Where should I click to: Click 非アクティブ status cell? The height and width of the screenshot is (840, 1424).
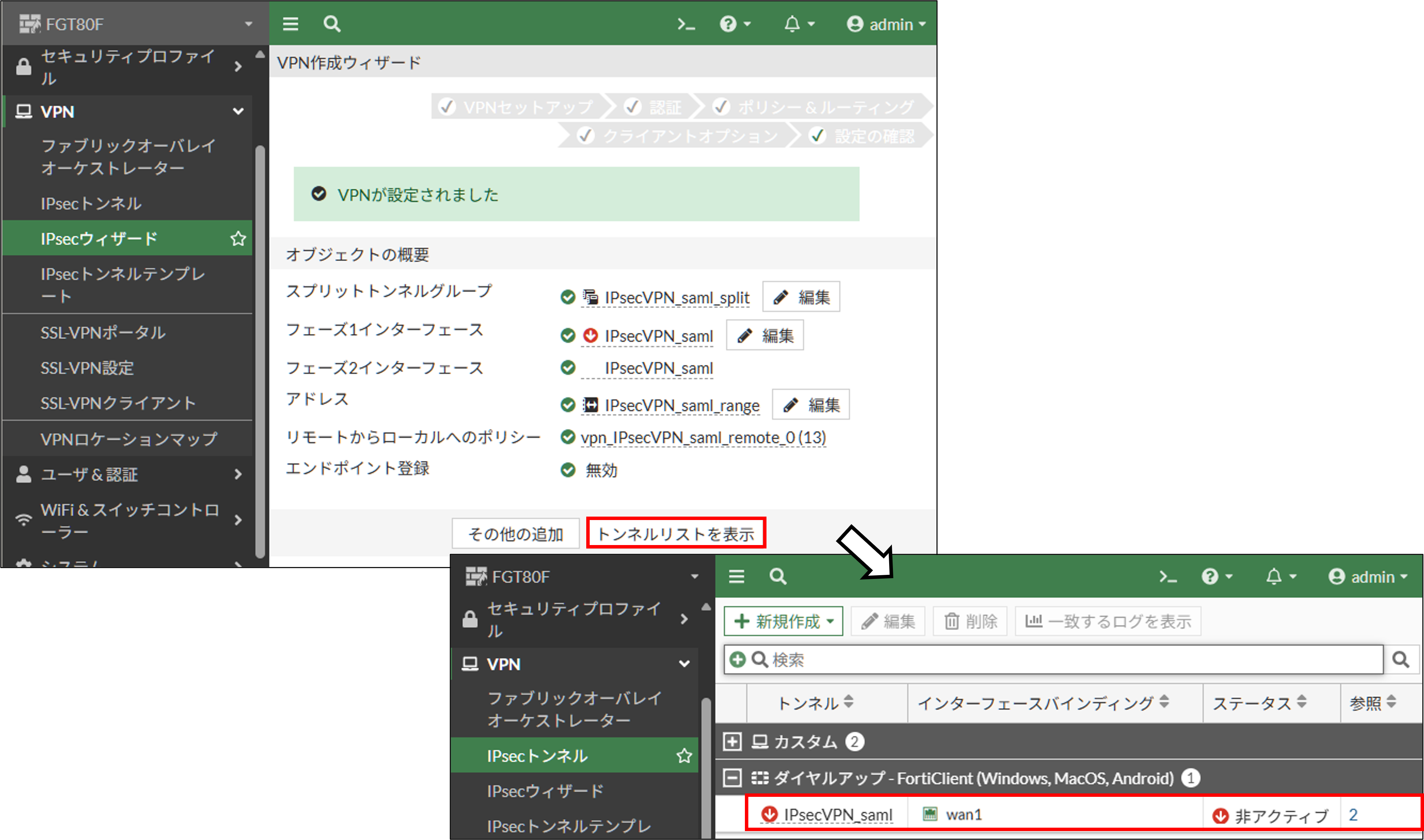pos(1271,816)
